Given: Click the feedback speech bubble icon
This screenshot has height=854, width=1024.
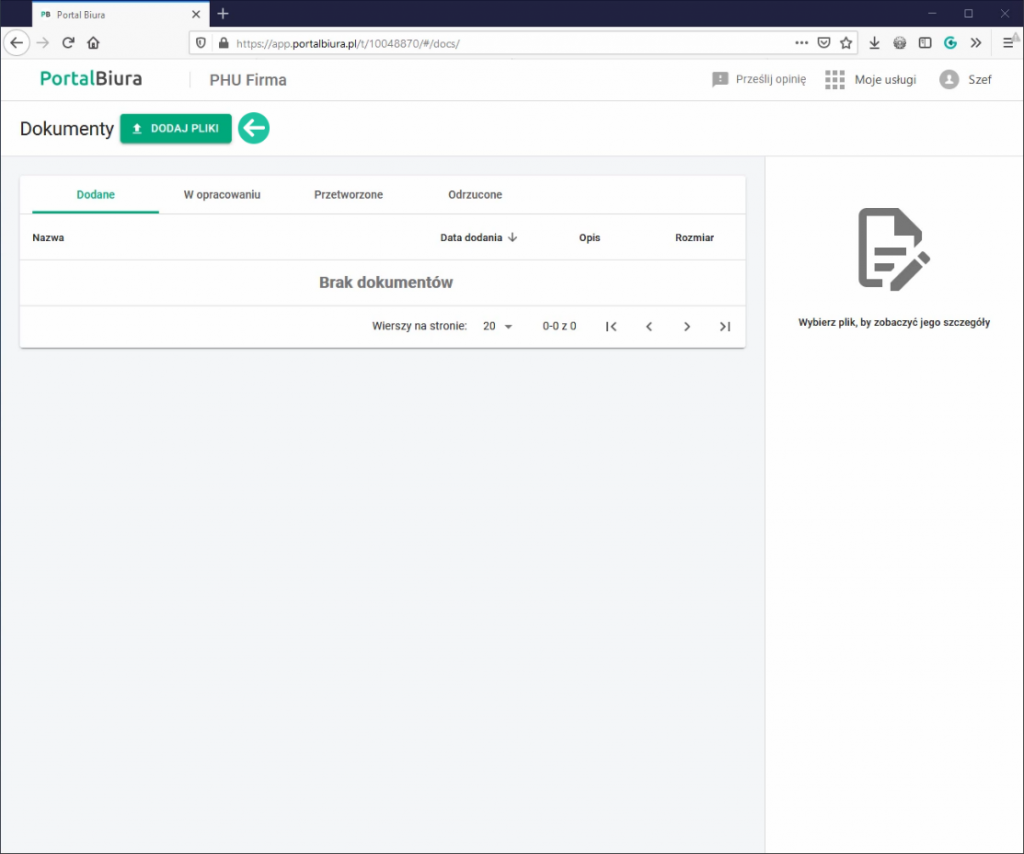Looking at the screenshot, I should click(720, 80).
